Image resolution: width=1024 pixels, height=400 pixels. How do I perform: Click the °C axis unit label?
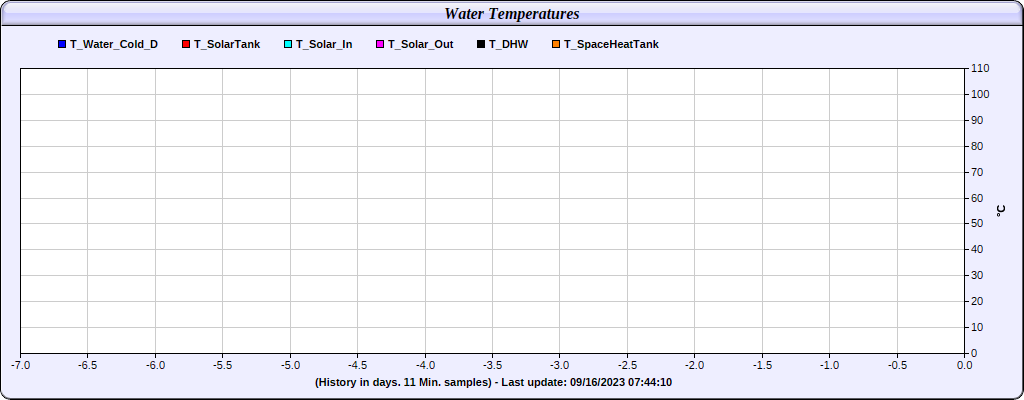tap(1002, 210)
